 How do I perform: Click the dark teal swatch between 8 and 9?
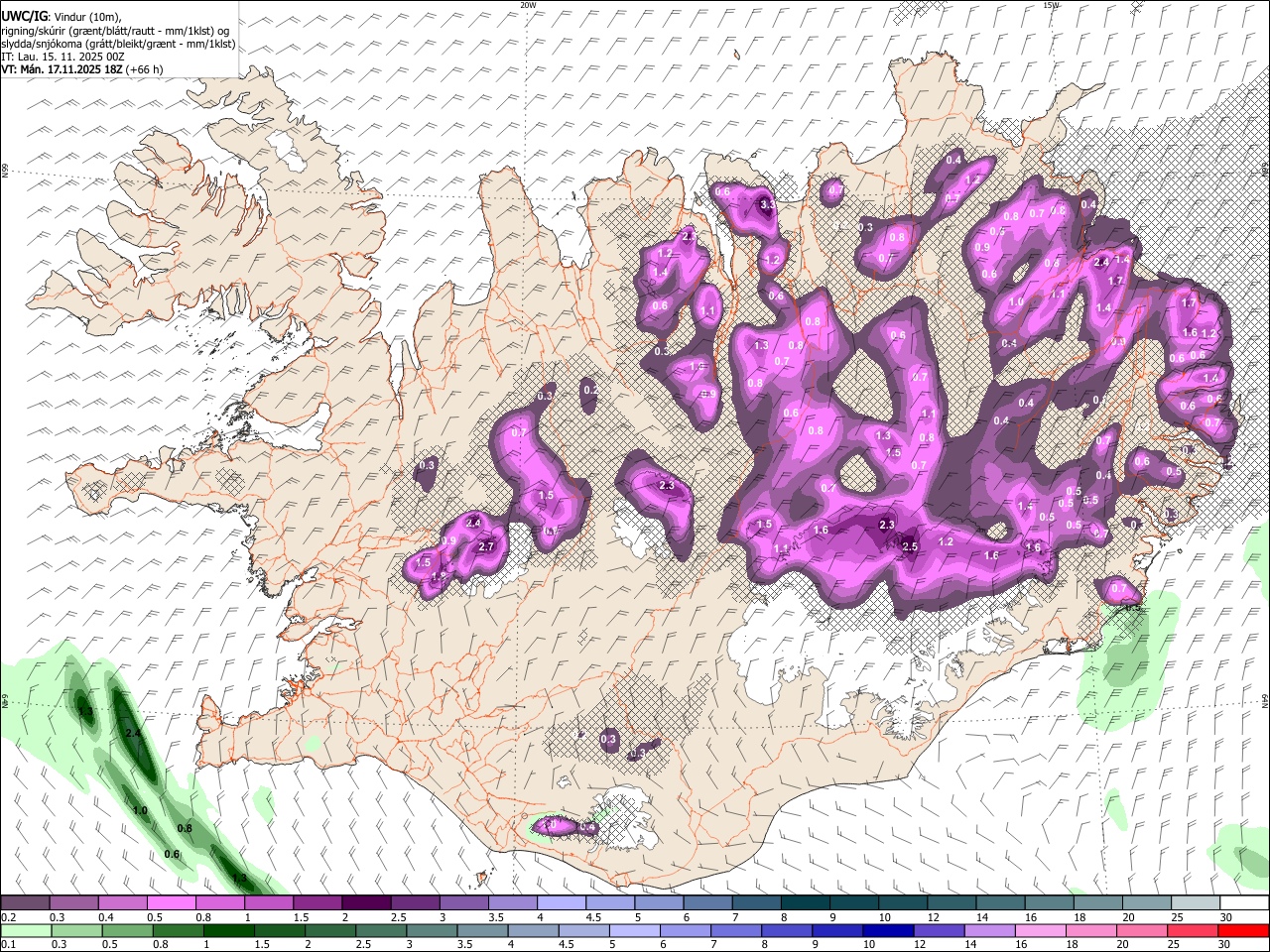point(805,903)
